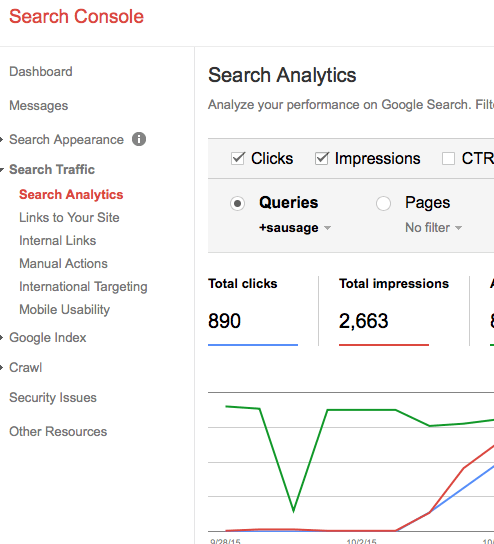This screenshot has width=494, height=544.
Task: Open the Dashboard page
Action: pos(41,72)
